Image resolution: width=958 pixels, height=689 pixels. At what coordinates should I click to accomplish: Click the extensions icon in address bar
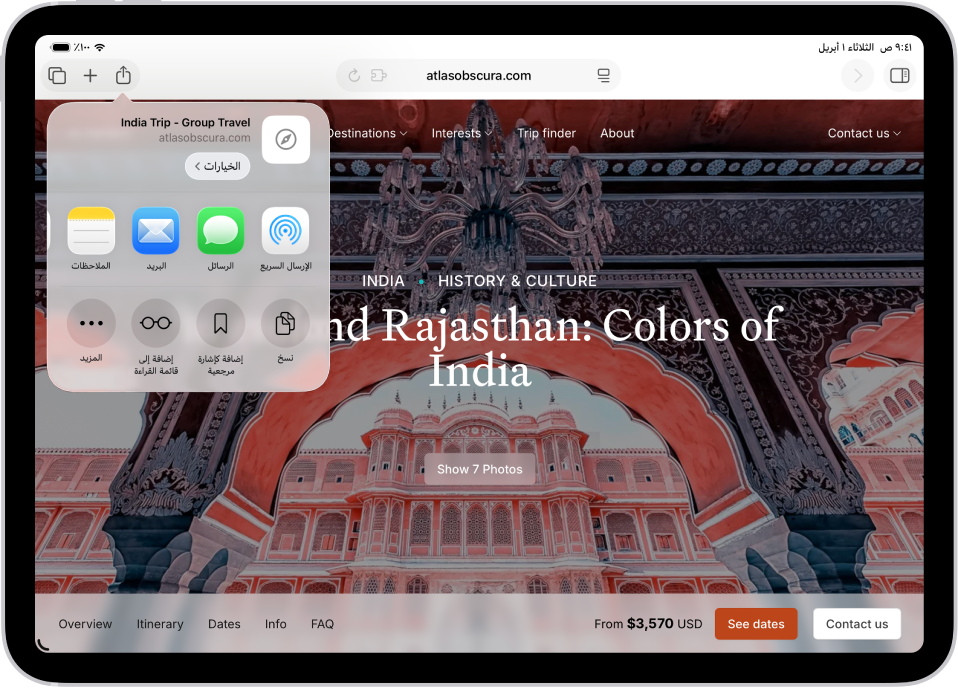pos(379,76)
